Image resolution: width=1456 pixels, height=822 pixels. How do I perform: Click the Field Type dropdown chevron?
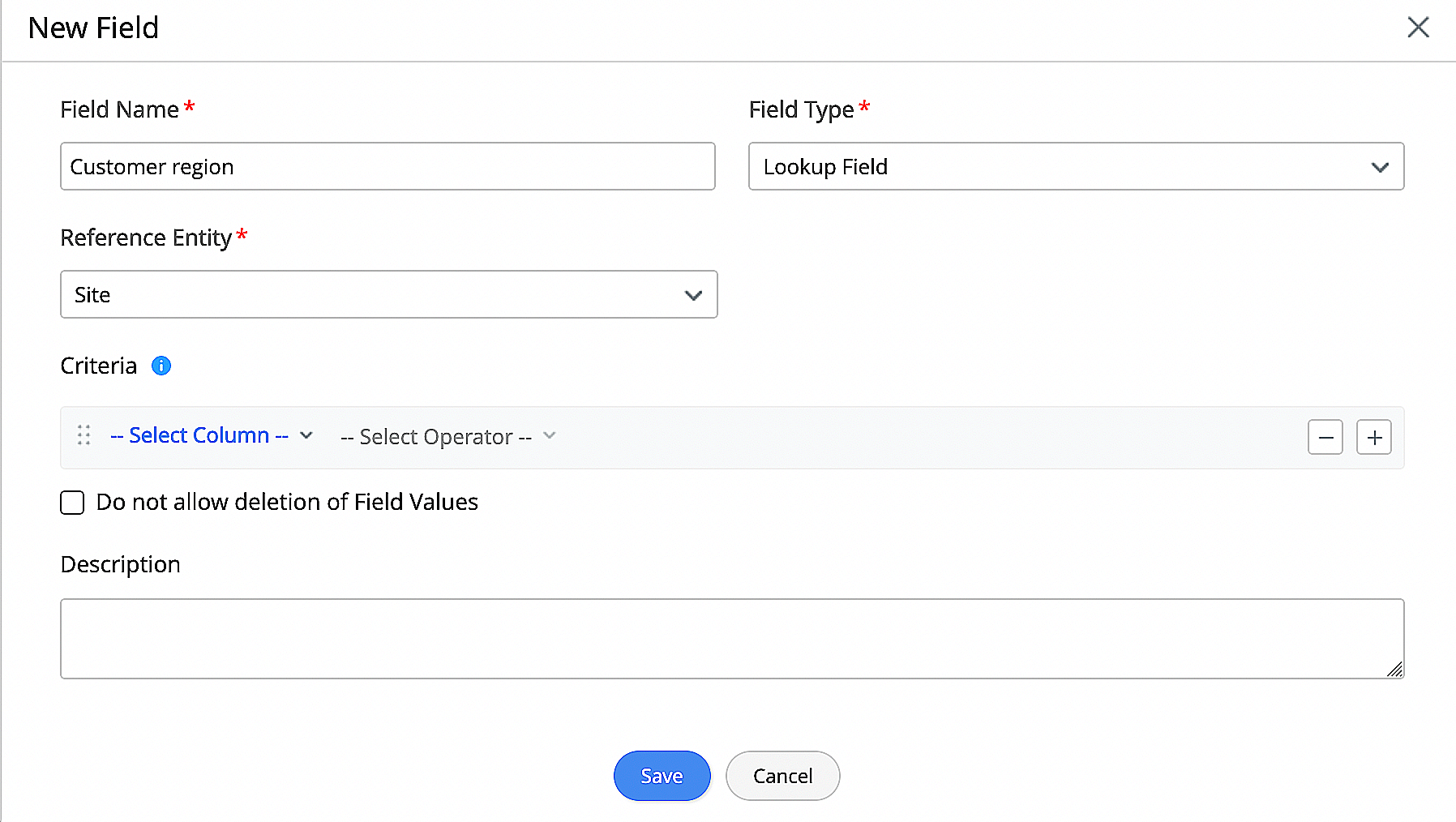point(1380,167)
